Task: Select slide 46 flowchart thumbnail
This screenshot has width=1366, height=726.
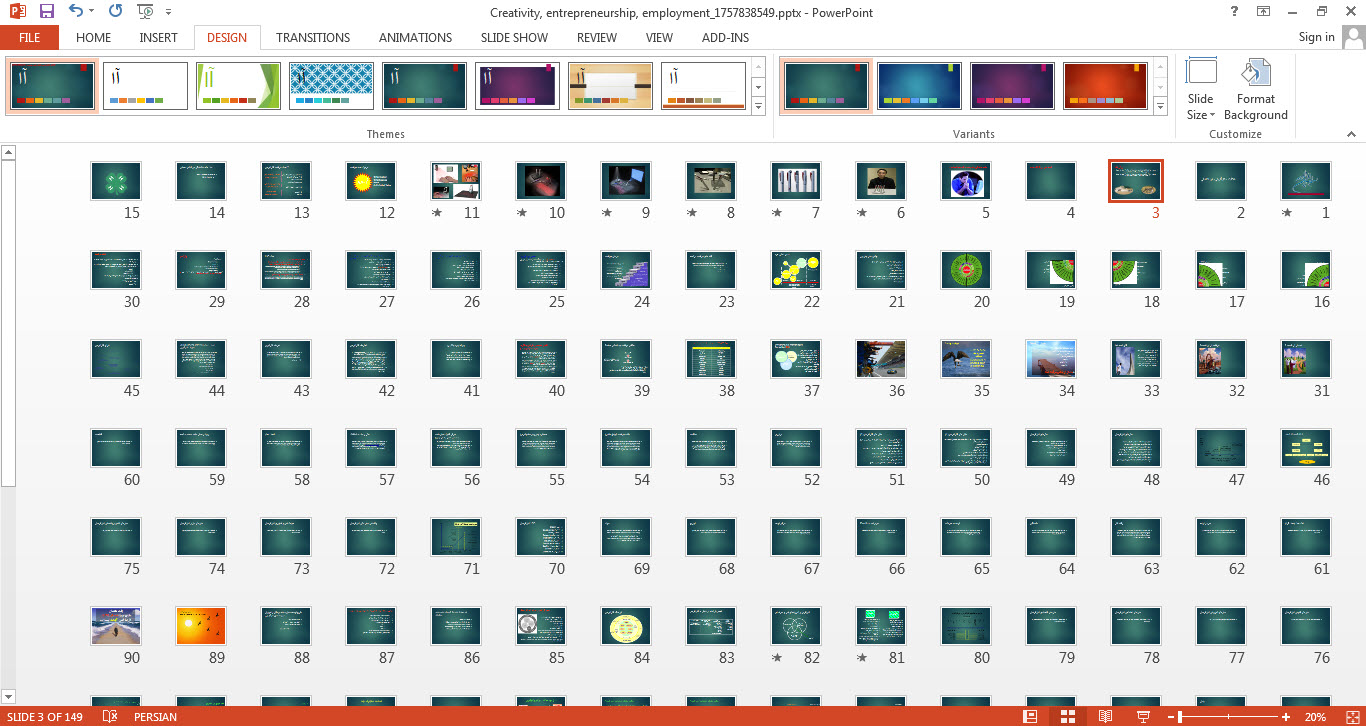Action: click(x=1306, y=448)
